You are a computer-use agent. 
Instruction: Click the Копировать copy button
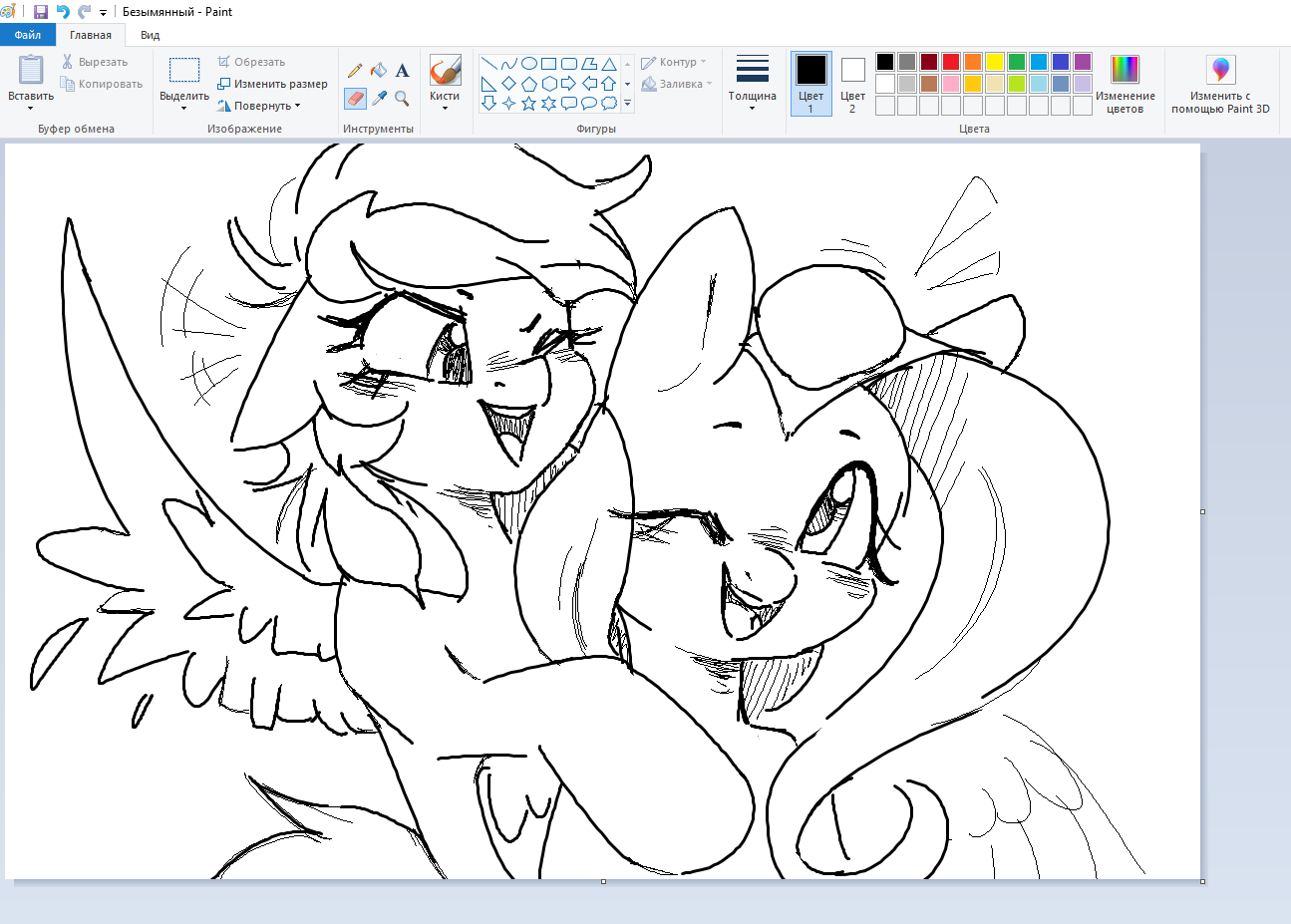[102, 84]
